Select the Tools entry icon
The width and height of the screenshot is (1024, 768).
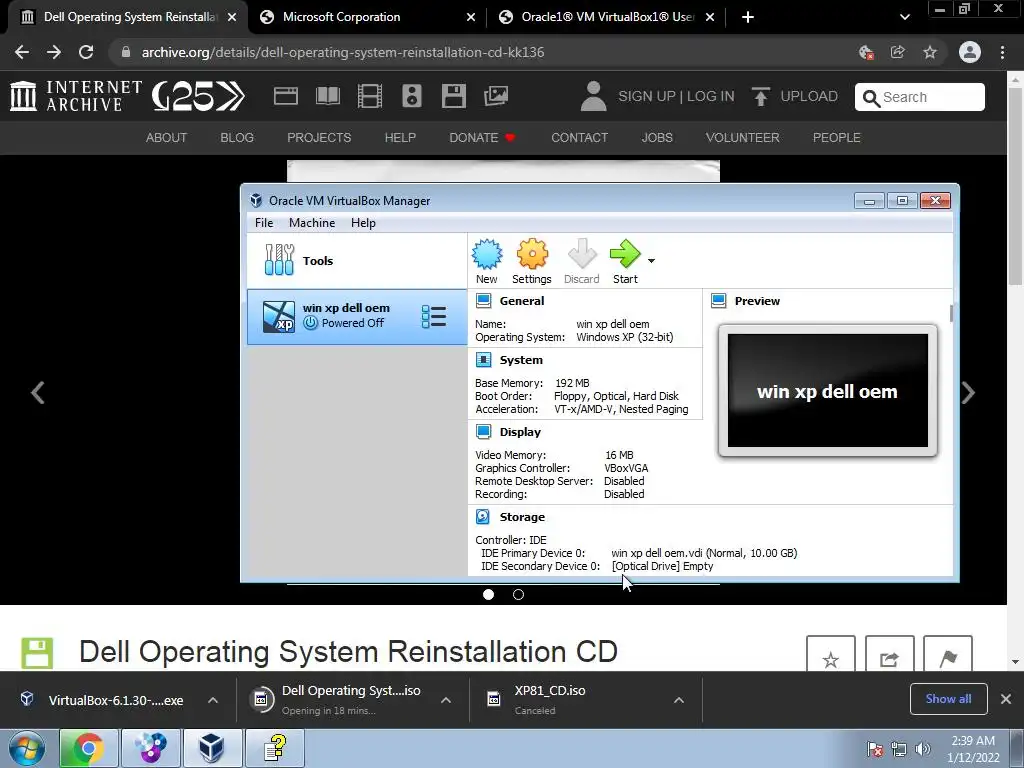(x=280, y=260)
